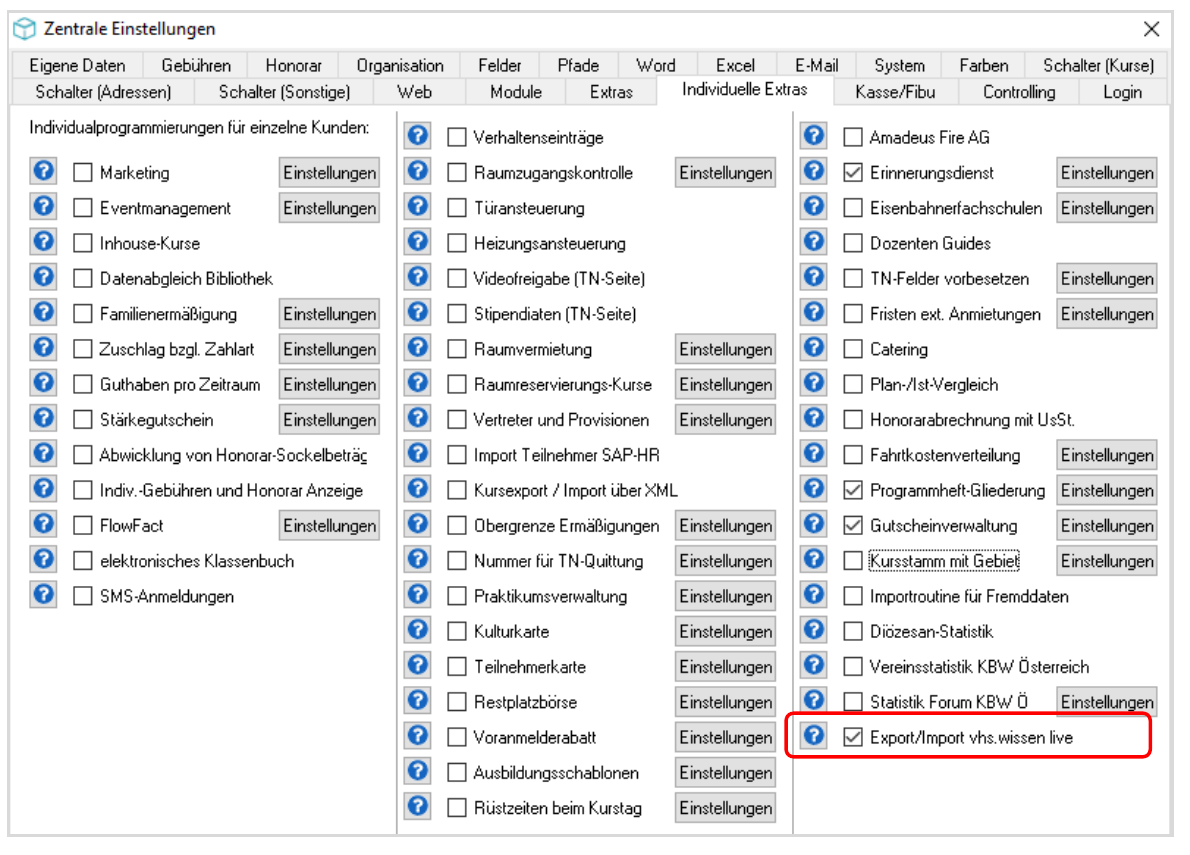Click help icon for Raumvermietung

click(418, 347)
